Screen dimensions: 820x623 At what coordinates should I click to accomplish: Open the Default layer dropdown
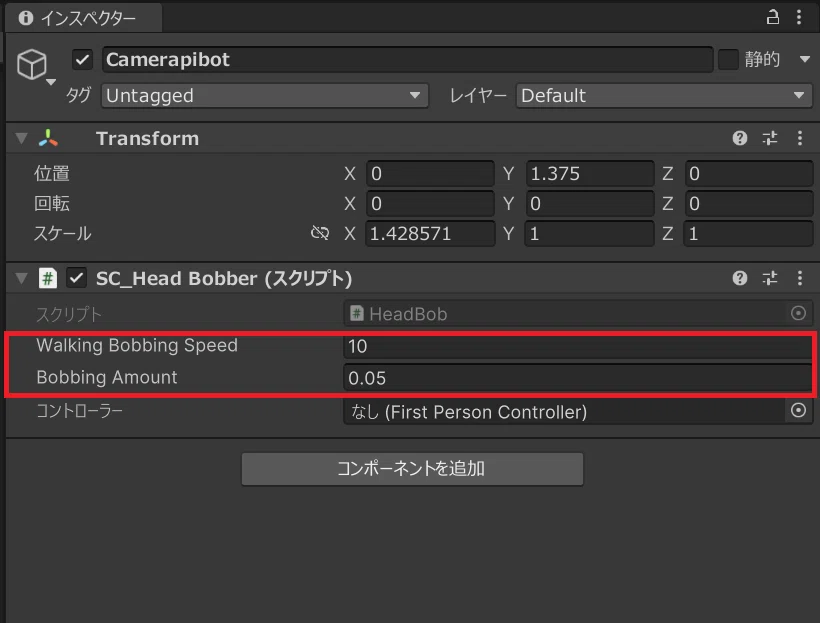pyautogui.click(x=664, y=96)
